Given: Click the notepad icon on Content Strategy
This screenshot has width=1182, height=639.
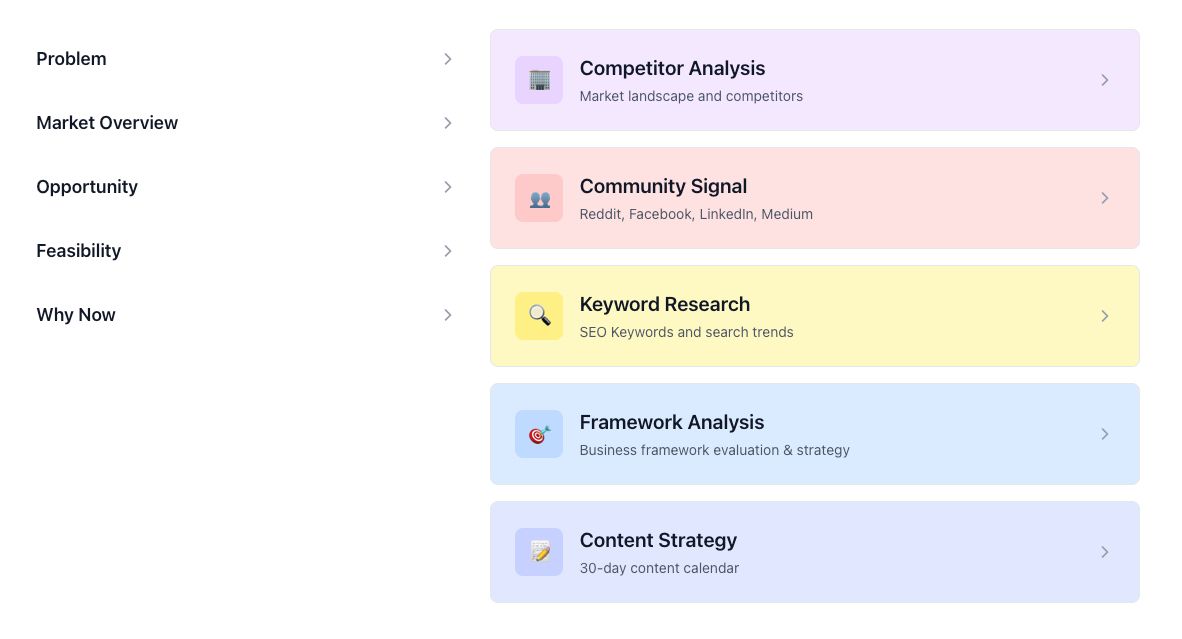Looking at the screenshot, I should 539,552.
